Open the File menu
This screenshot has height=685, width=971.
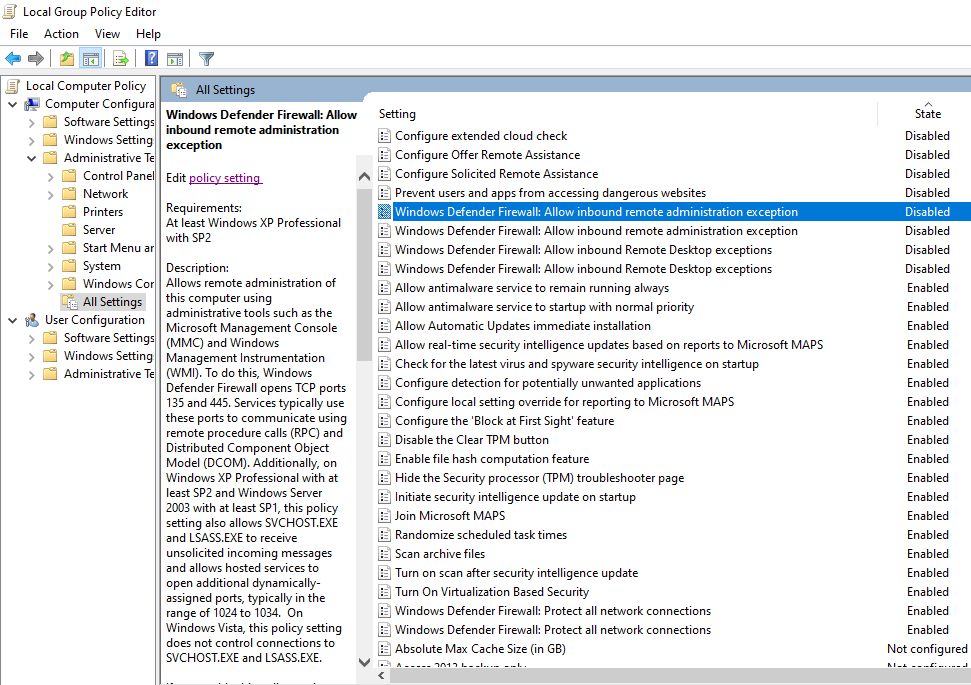coord(19,33)
